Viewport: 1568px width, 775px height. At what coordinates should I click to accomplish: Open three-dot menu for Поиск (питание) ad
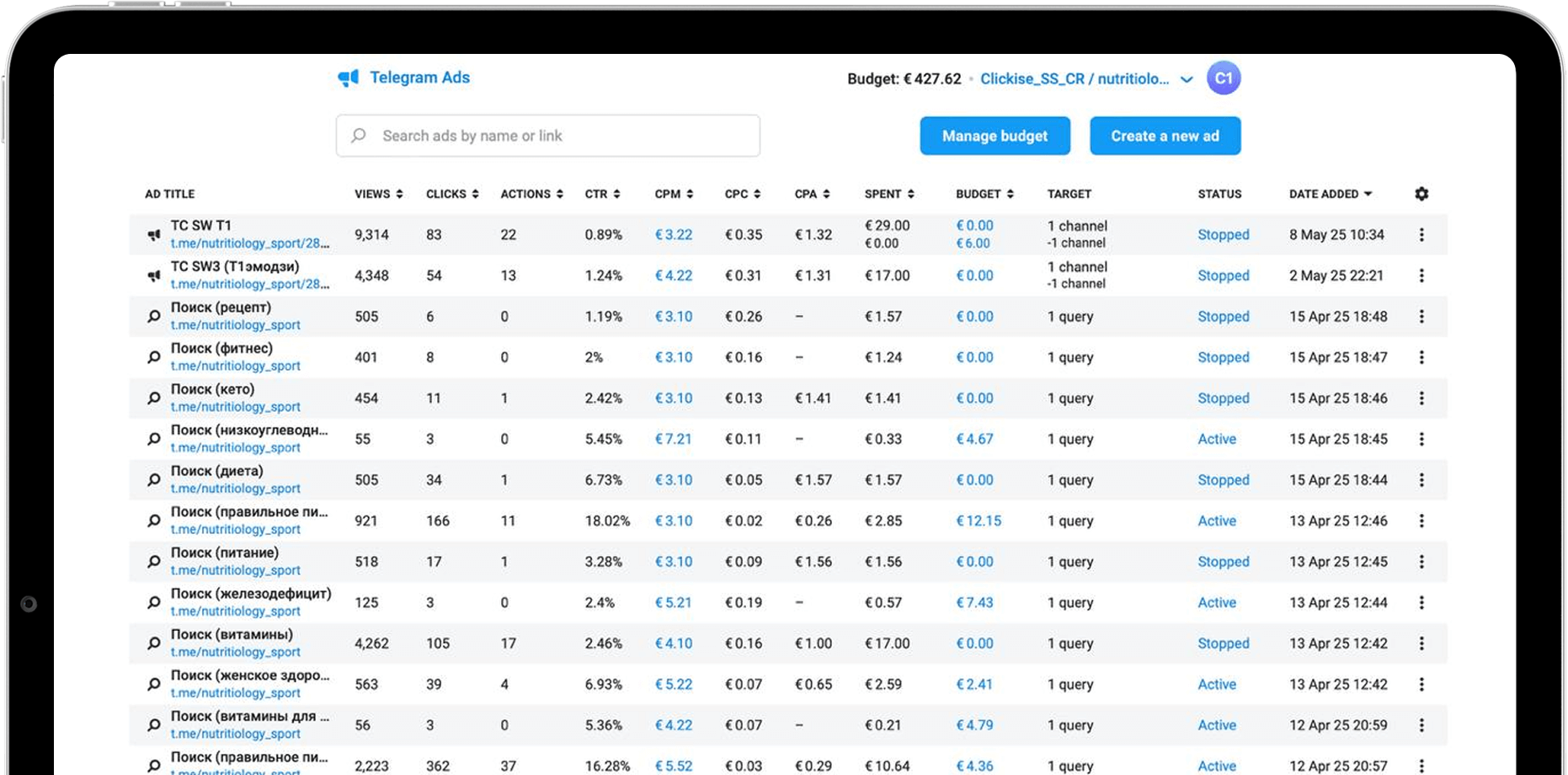point(1421,562)
